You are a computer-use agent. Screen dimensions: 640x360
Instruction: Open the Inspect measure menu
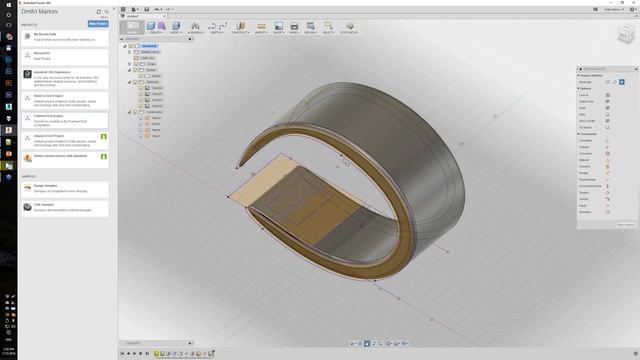pos(261,28)
